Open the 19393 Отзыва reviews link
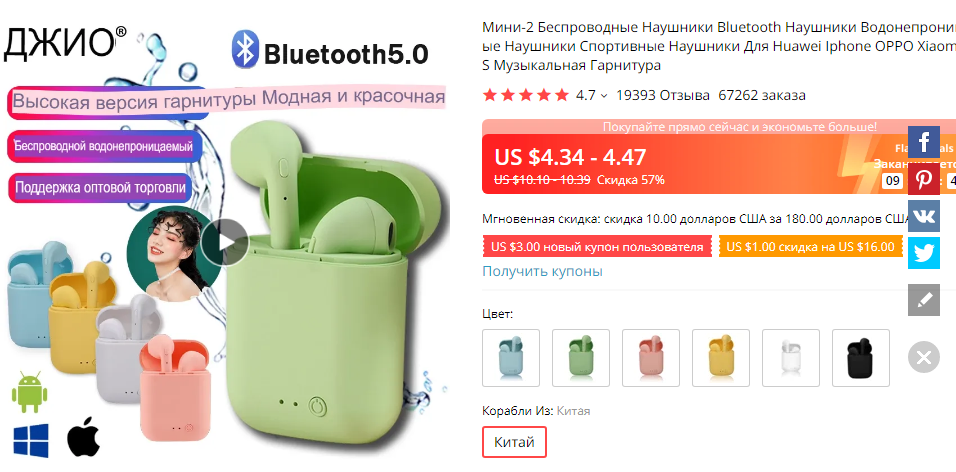Screen dimensions: 956x472 coord(663,95)
